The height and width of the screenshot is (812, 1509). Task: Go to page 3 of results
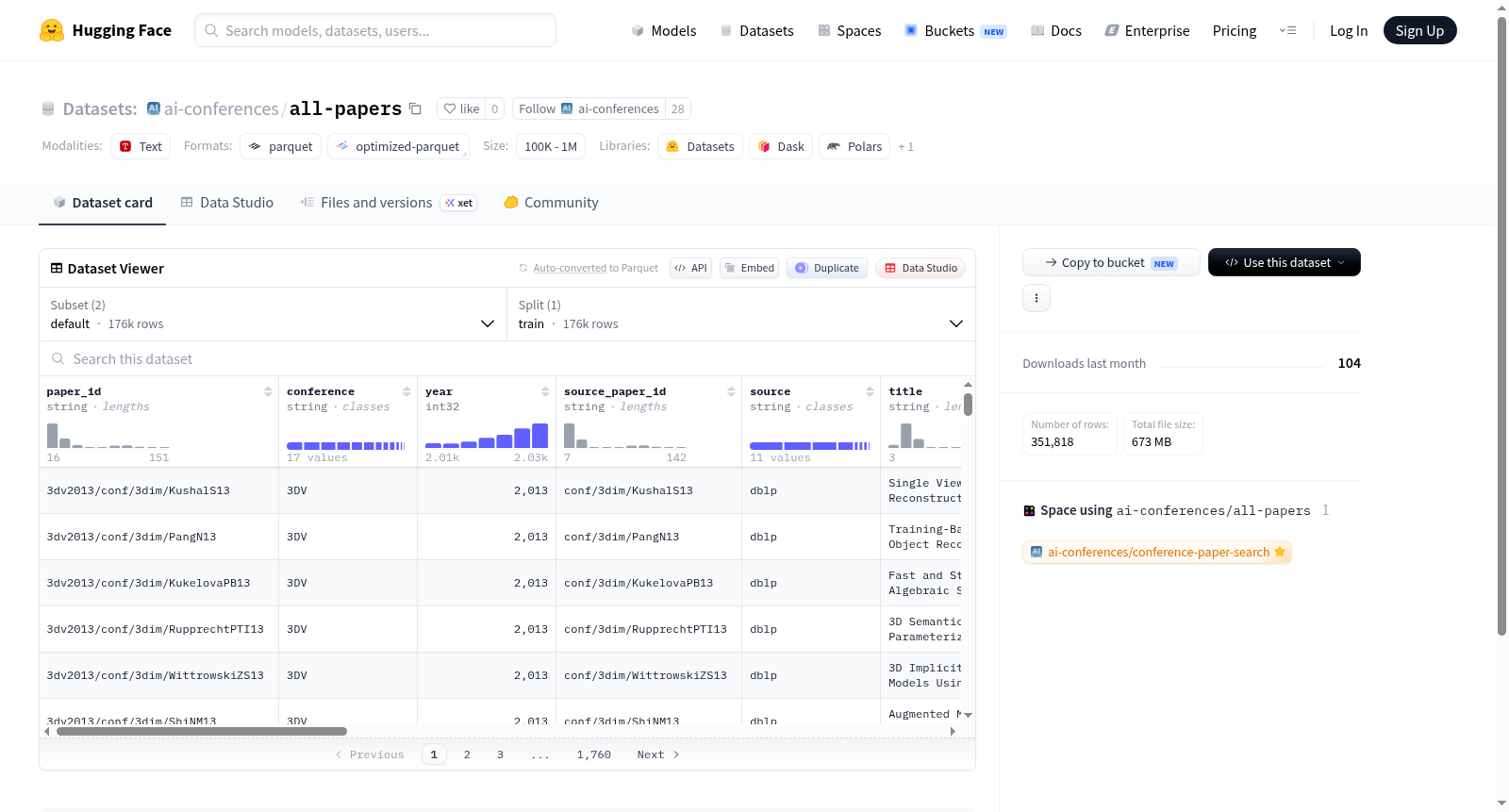[500, 754]
